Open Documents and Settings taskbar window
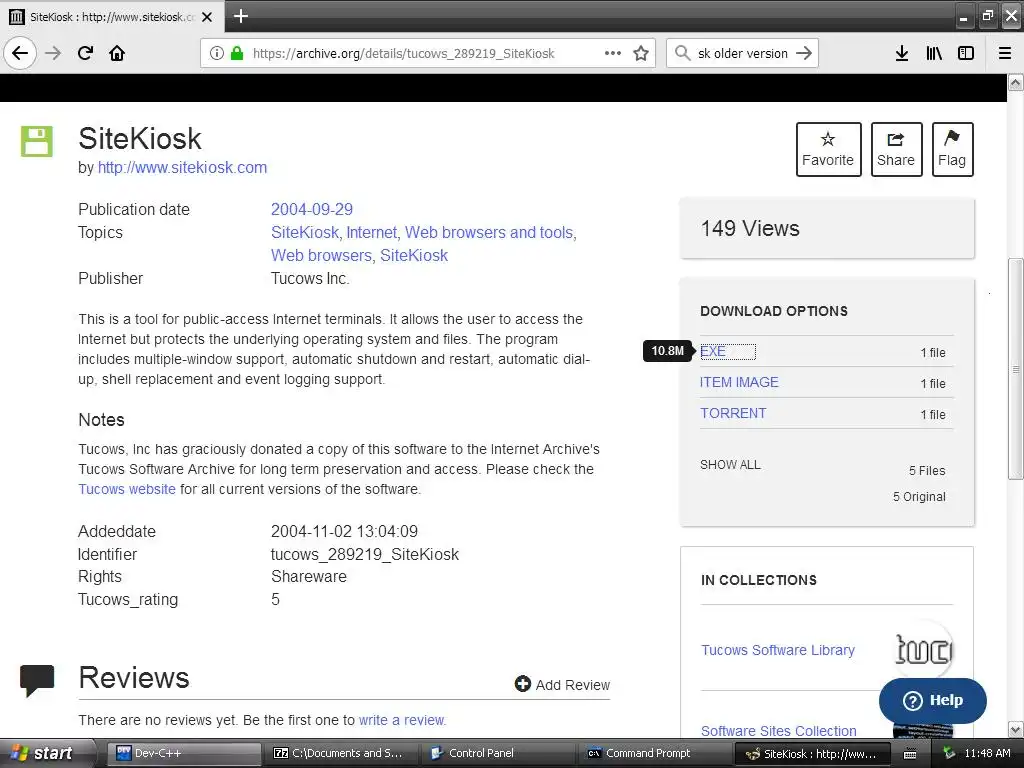This screenshot has height=768, width=1024. pyautogui.click(x=341, y=753)
